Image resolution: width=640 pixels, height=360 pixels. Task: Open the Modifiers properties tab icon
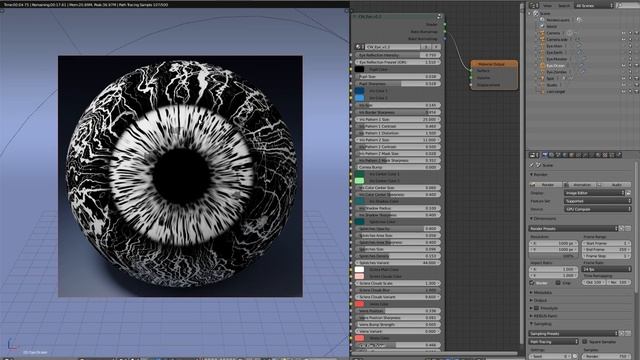point(584,155)
